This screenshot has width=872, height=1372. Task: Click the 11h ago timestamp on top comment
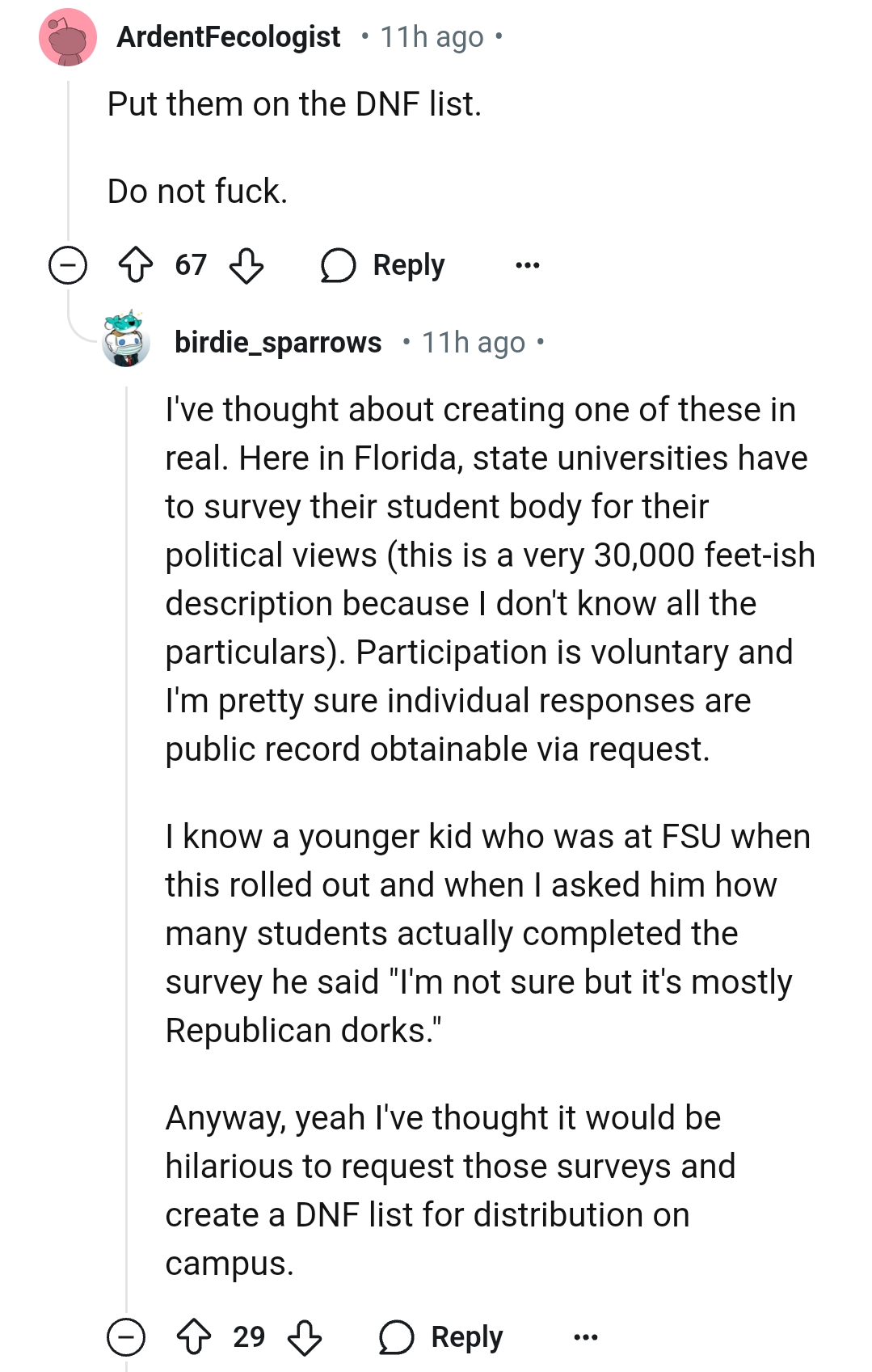point(432,37)
